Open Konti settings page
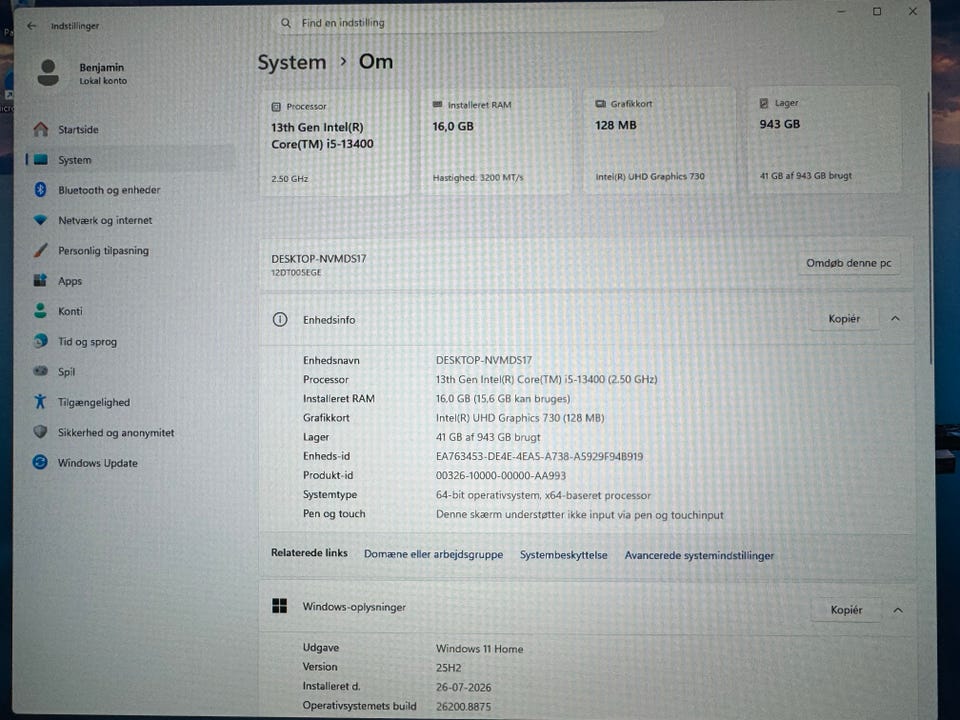960x720 pixels. [x=129, y=311]
